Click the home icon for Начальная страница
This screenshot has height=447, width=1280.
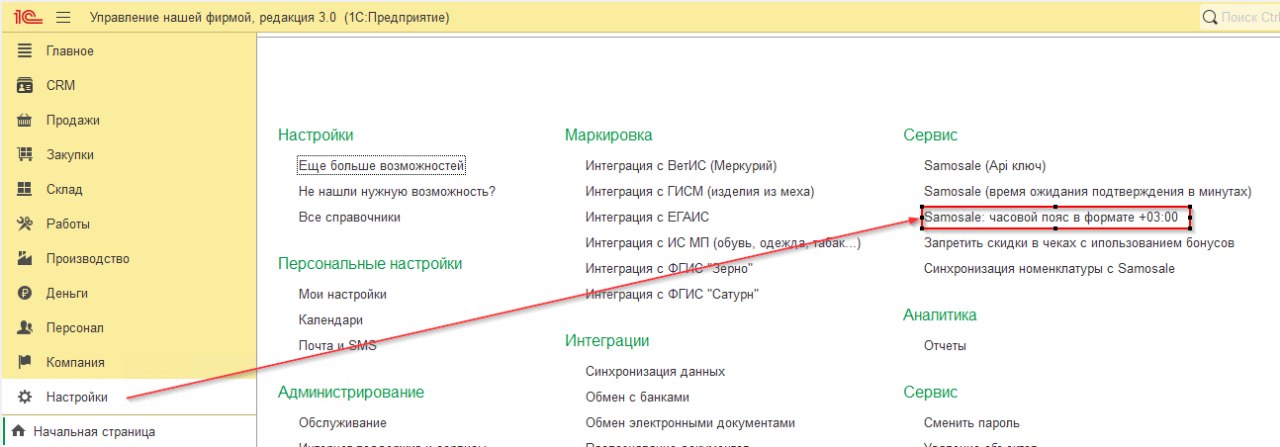(x=18, y=432)
